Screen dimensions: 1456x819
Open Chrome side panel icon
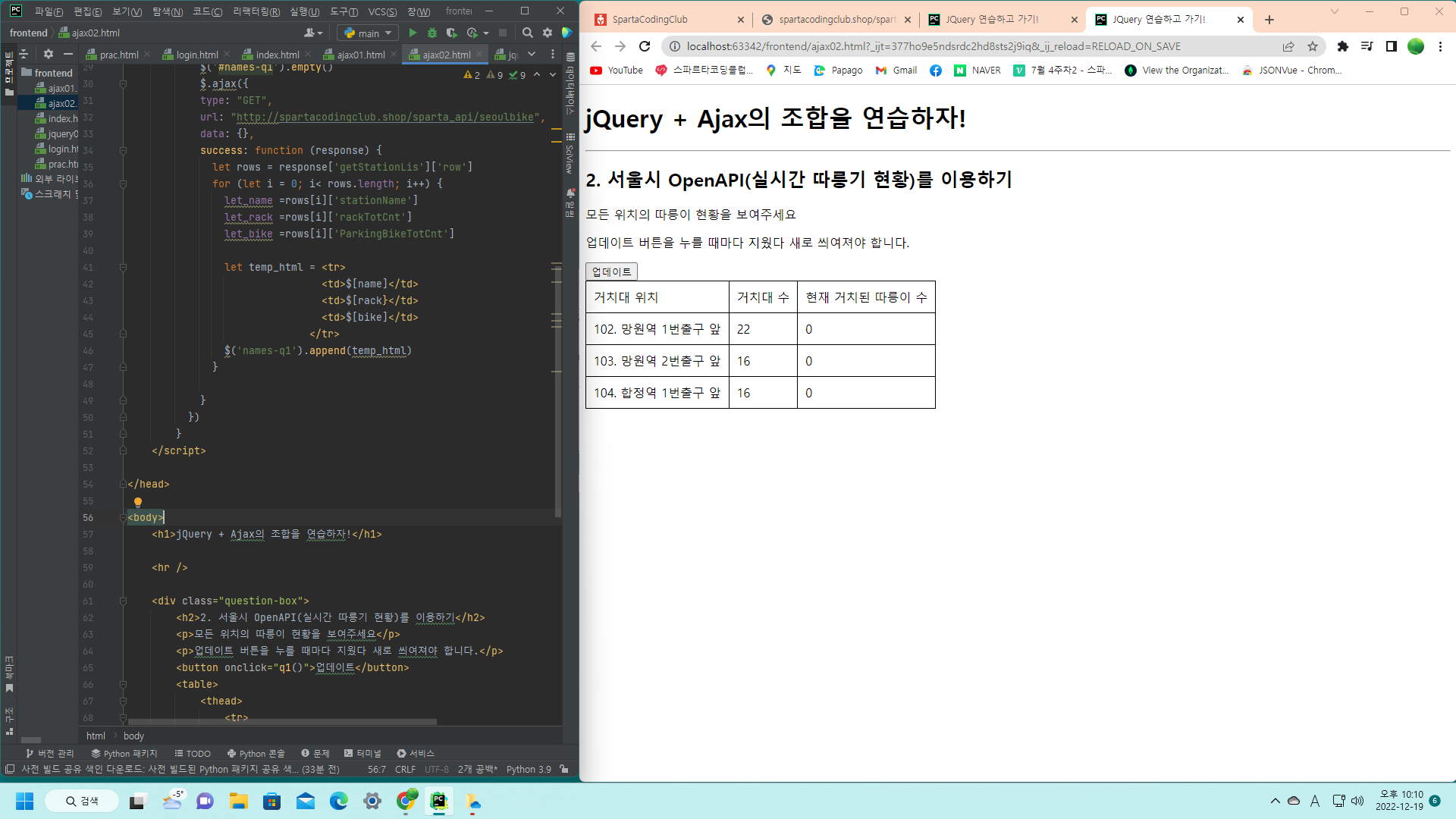[x=1392, y=46]
